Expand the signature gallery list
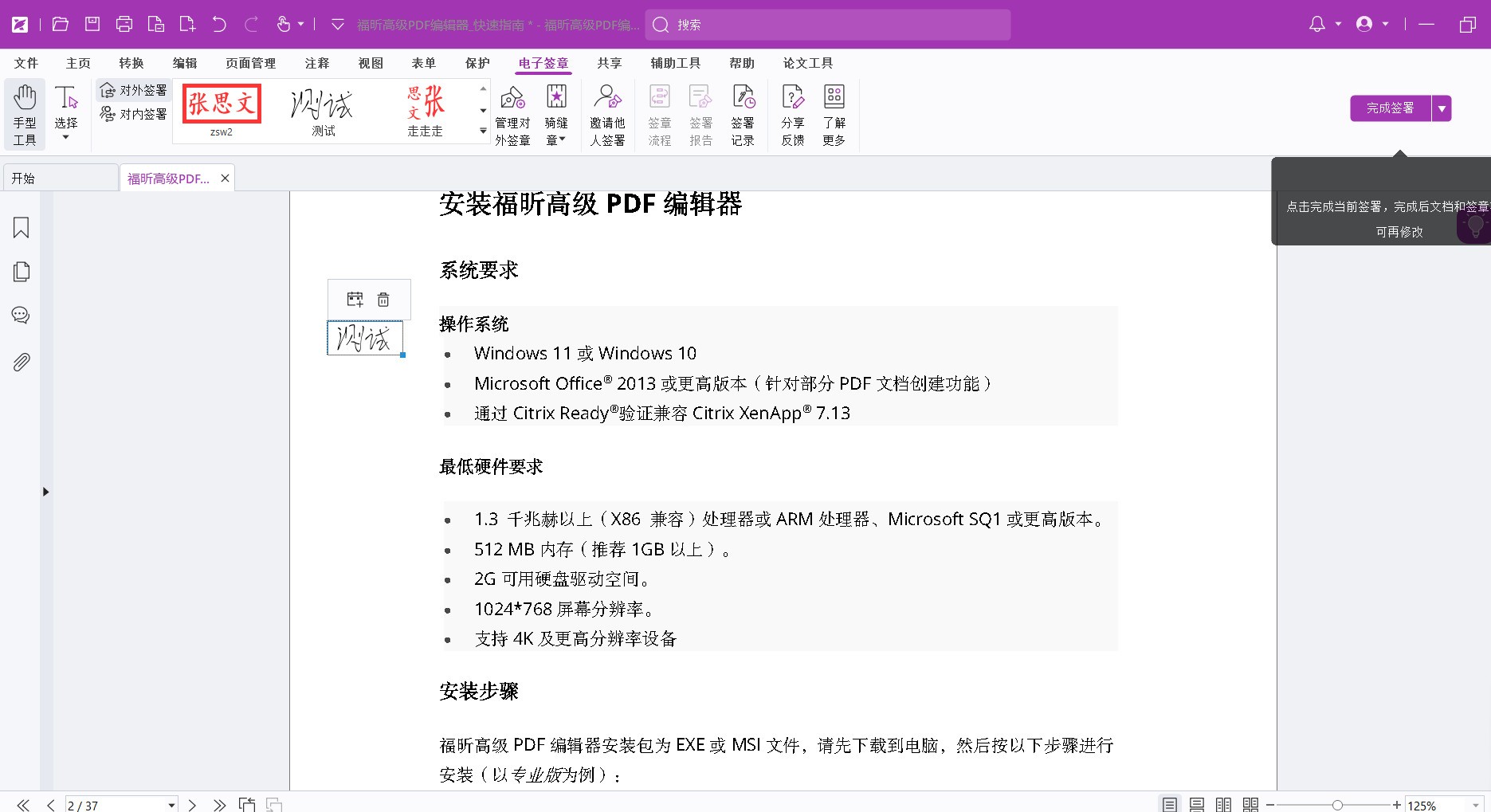 click(483, 131)
